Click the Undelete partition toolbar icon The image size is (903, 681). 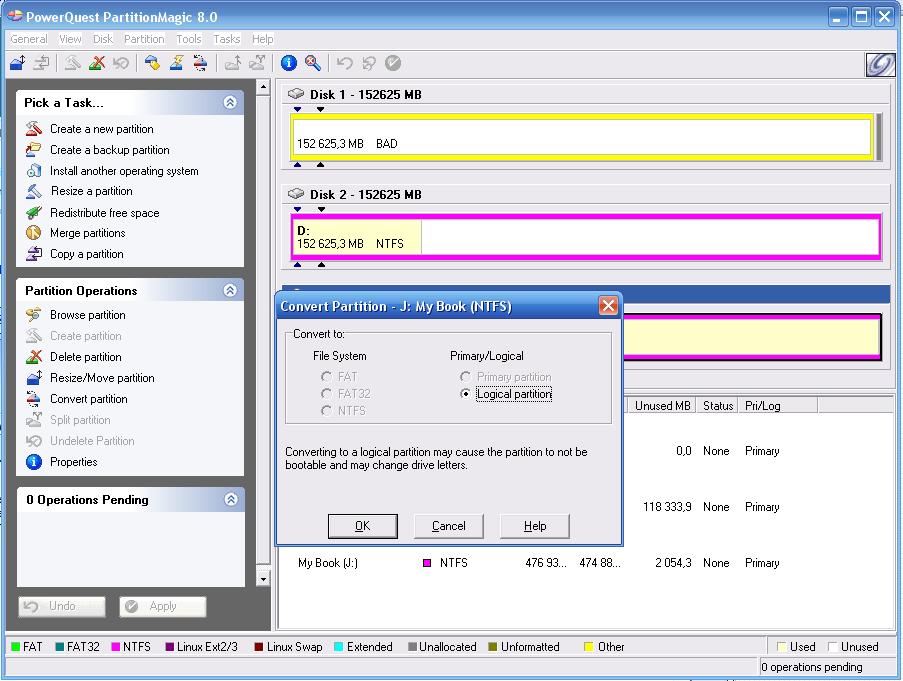(120, 63)
